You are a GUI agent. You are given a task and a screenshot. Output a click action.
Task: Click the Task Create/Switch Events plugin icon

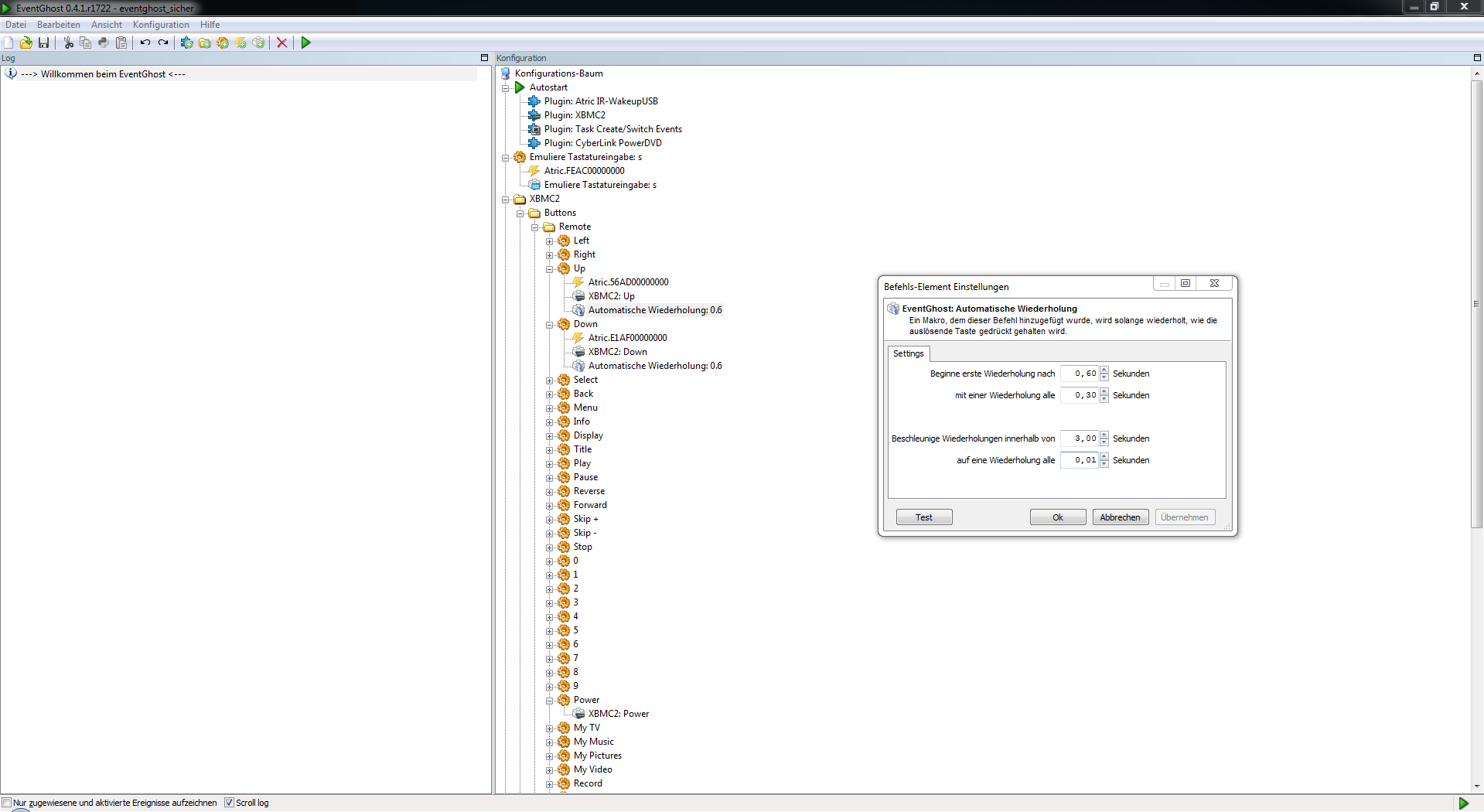pos(534,129)
